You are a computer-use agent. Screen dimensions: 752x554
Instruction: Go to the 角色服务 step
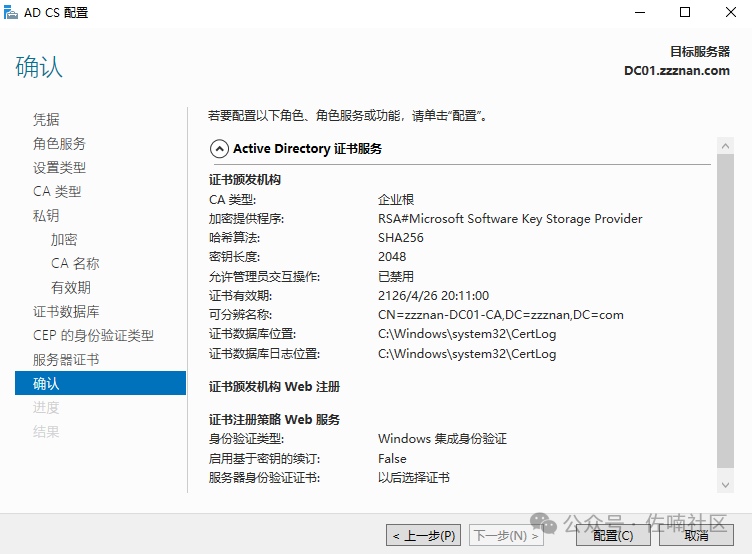[59, 143]
